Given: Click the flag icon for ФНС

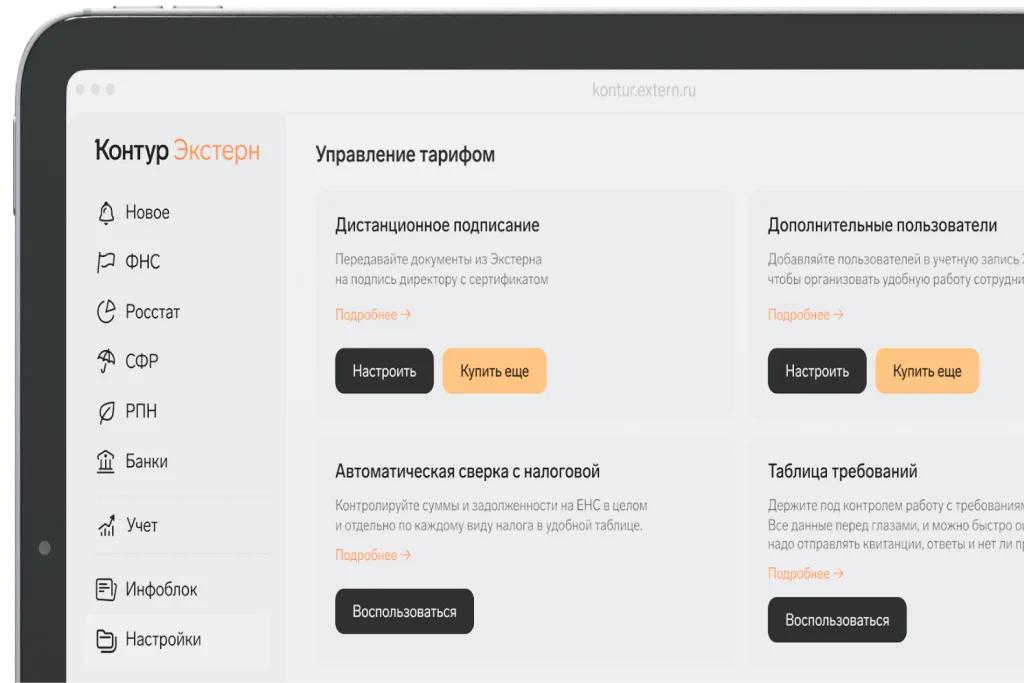Looking at the screenshot, I should (106, 262).
